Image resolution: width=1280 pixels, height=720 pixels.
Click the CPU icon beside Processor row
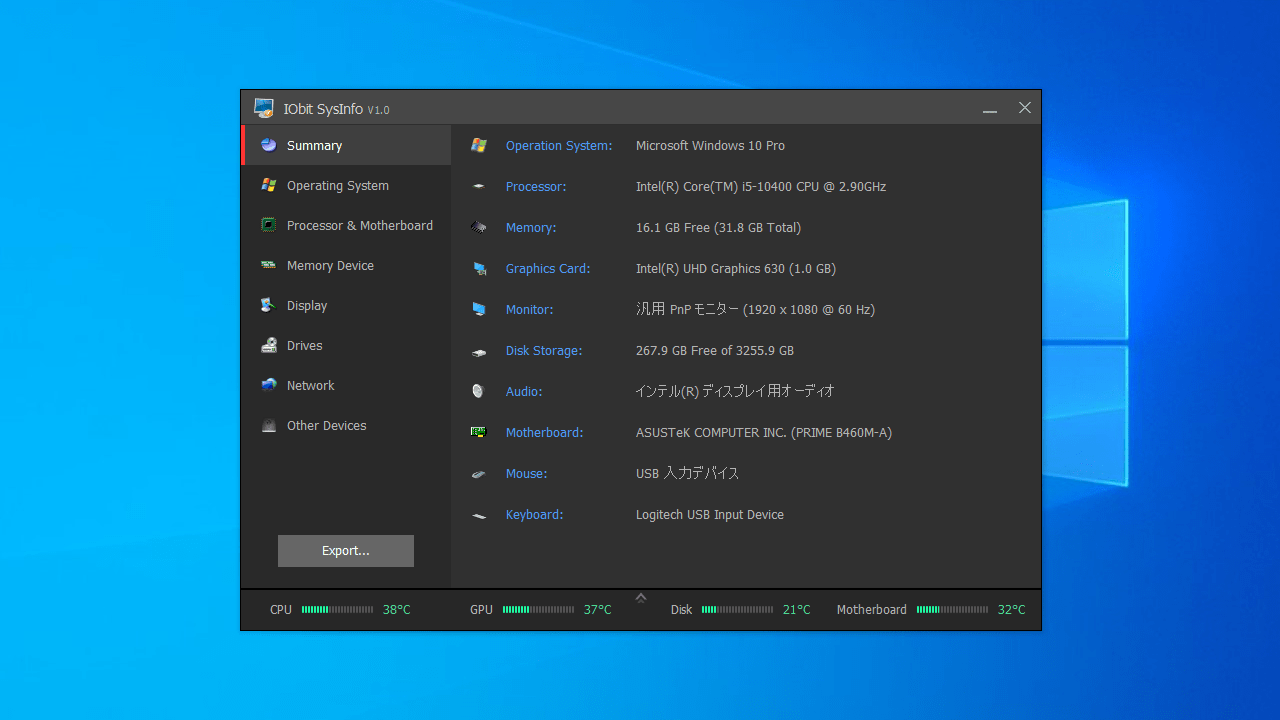479,186
